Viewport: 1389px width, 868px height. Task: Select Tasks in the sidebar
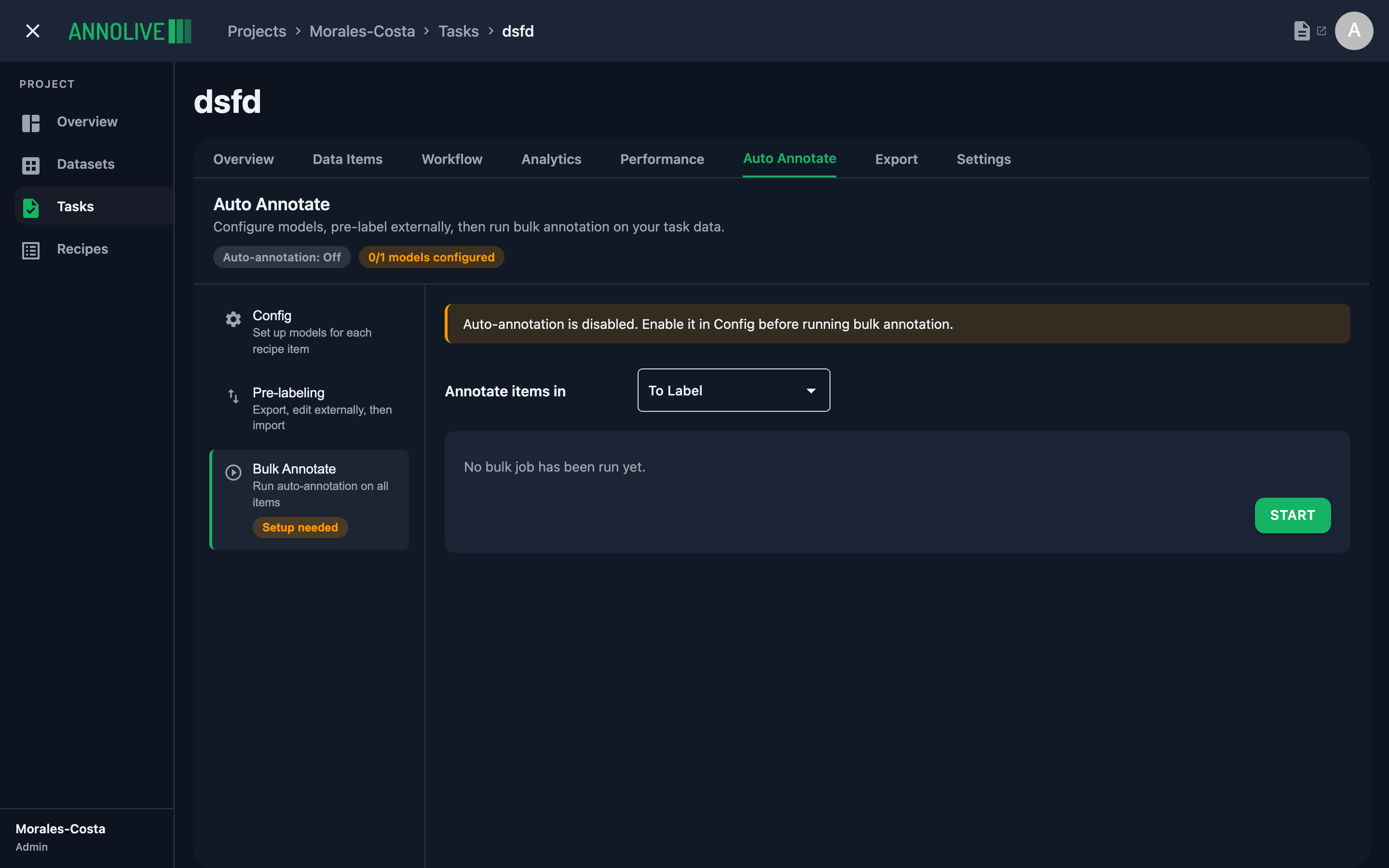[x=95, y=207]
